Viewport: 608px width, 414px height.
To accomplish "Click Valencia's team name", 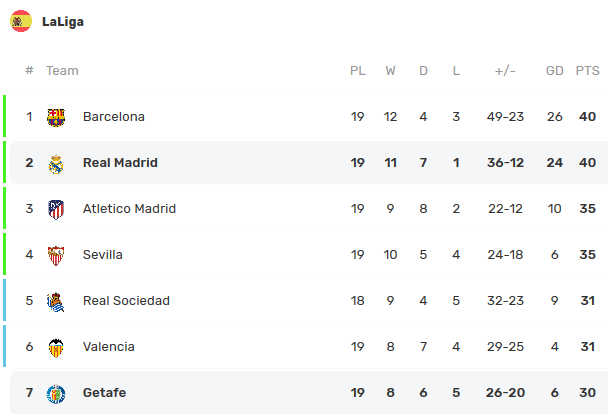I will [x=109, y=347].
